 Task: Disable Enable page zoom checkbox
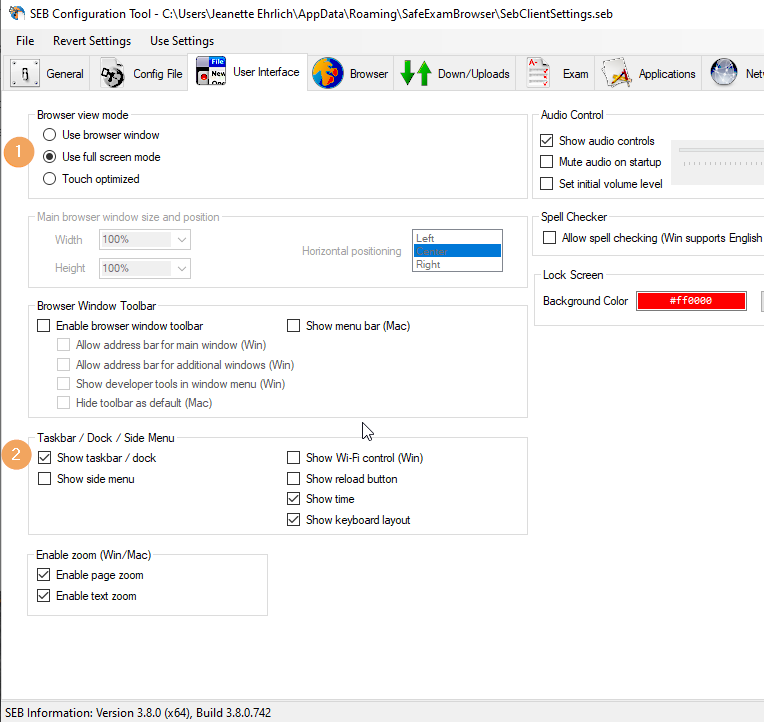(43, 575)
